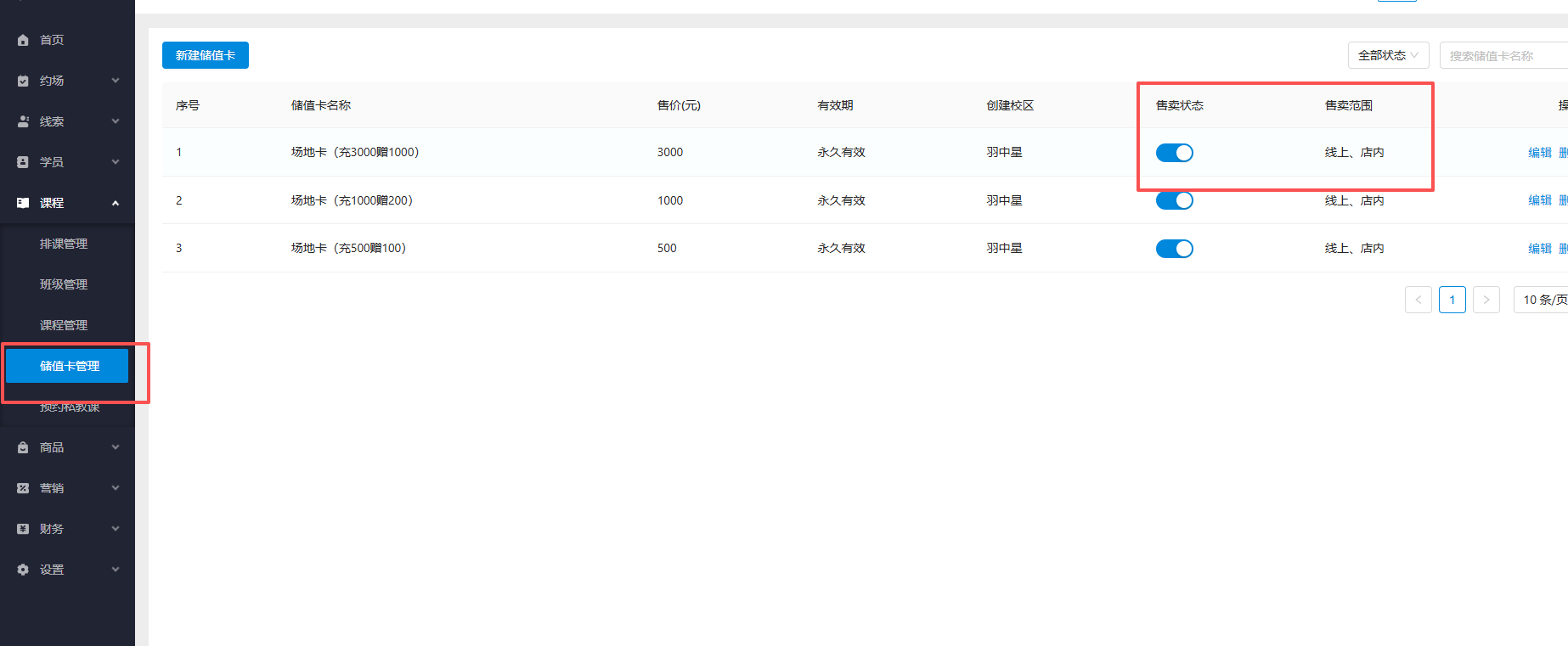Click the 学员 student icon in sidebar
This screenshot has width=1568, height=646.
tap(23, 162)
